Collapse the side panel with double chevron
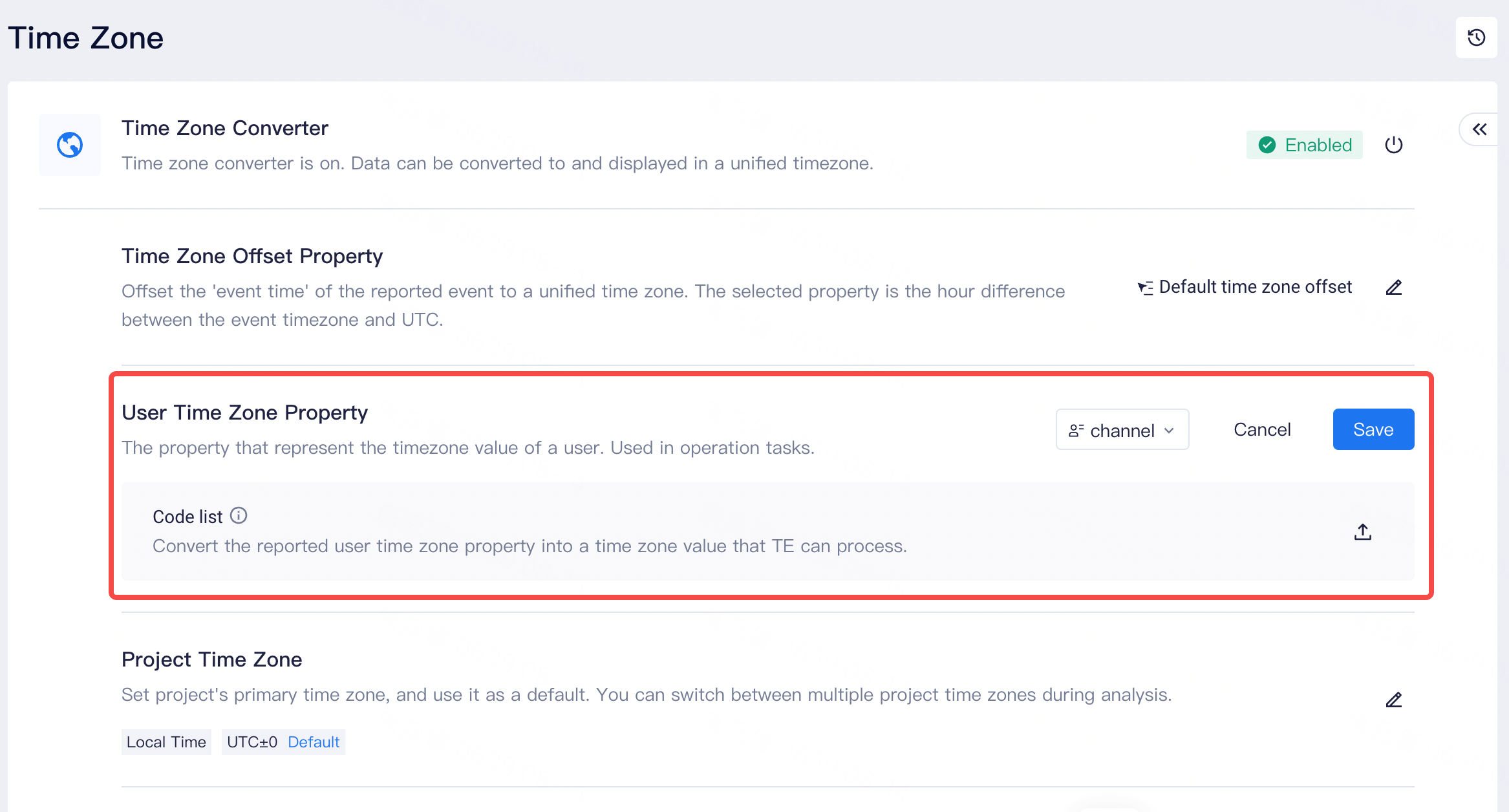Screen dimensions: 1509x812 (x=1479, y=129)
